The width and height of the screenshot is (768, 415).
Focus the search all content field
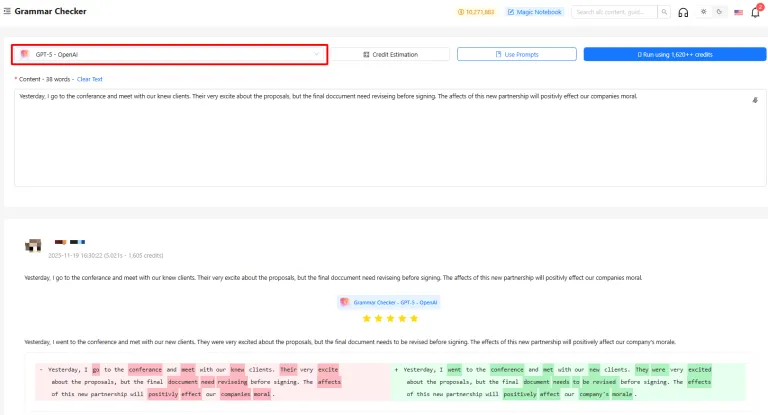pos(615,12)
